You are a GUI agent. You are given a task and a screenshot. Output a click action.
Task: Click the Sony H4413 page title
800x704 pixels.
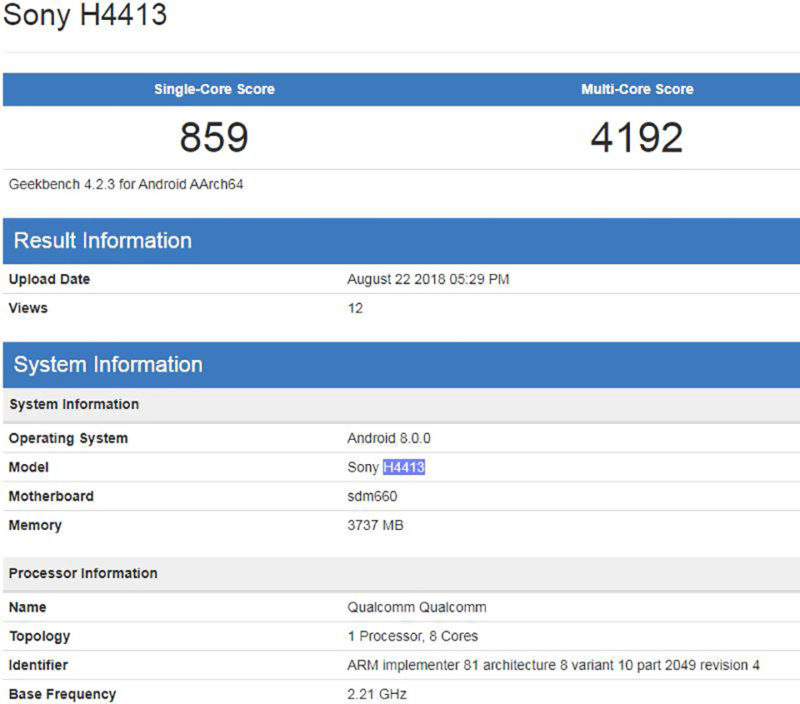pyautogui.click(x=84, y=16)
